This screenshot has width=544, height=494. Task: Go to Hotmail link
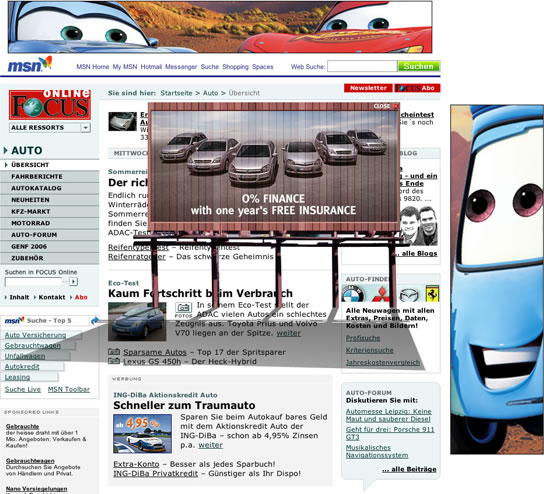pos(151,67)
